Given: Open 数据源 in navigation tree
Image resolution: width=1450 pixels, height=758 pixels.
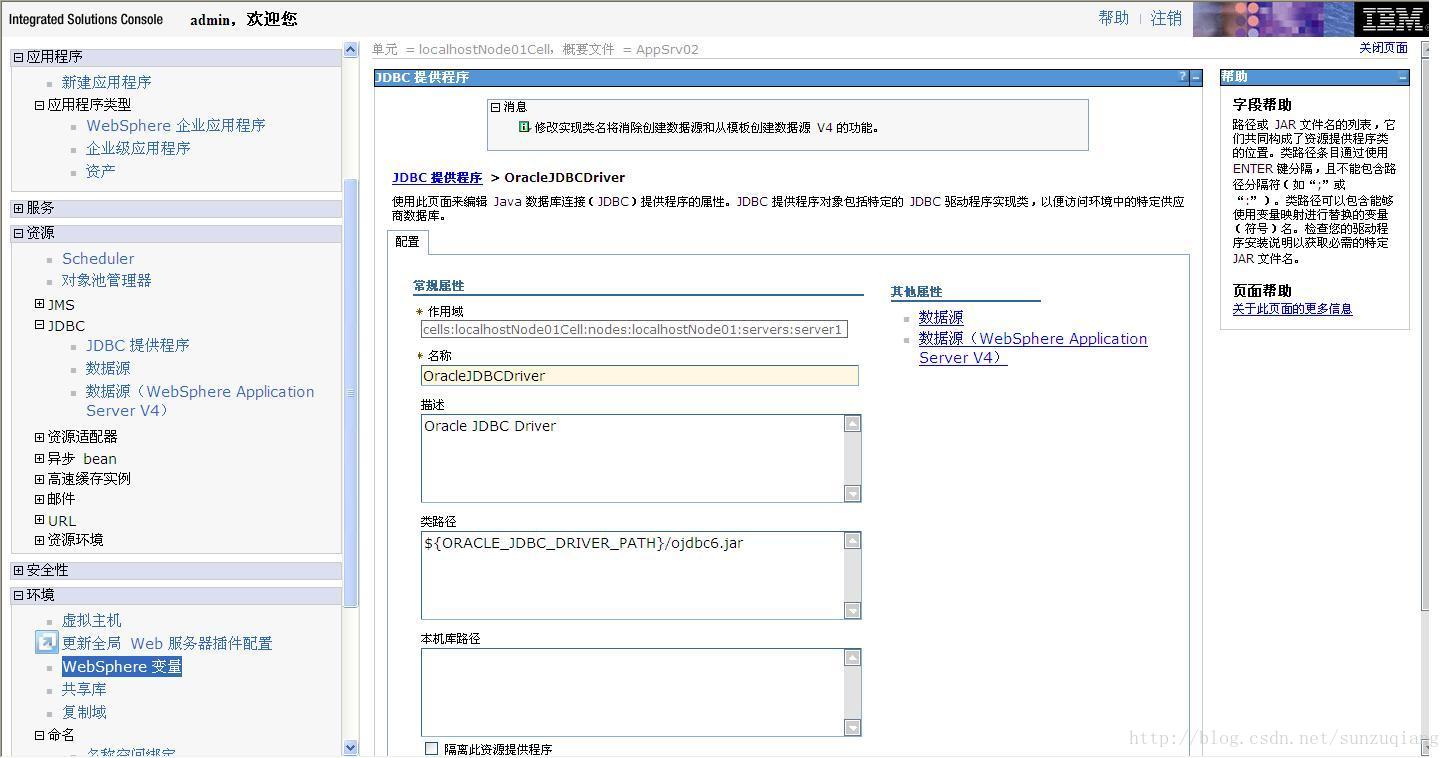Looking at the screenshot, I should coord(108,368).
